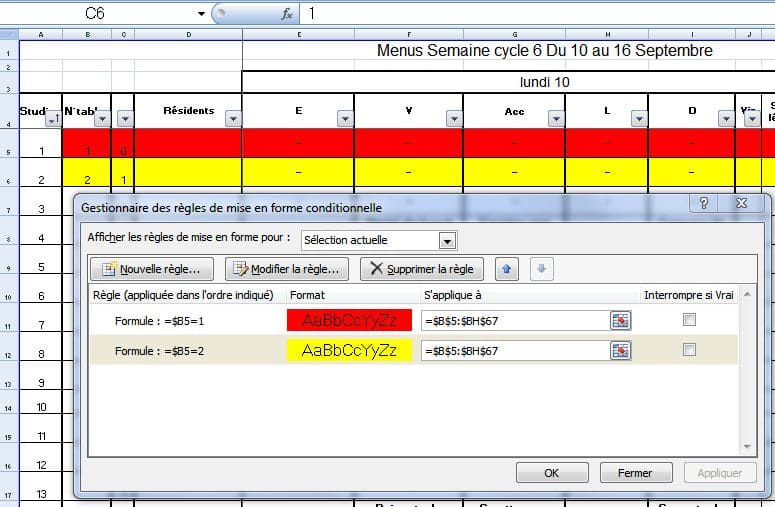Click range selector icon for second rule
Image resolution: width=775 pixels, height=507 pixels.
(x=621, y=351)
